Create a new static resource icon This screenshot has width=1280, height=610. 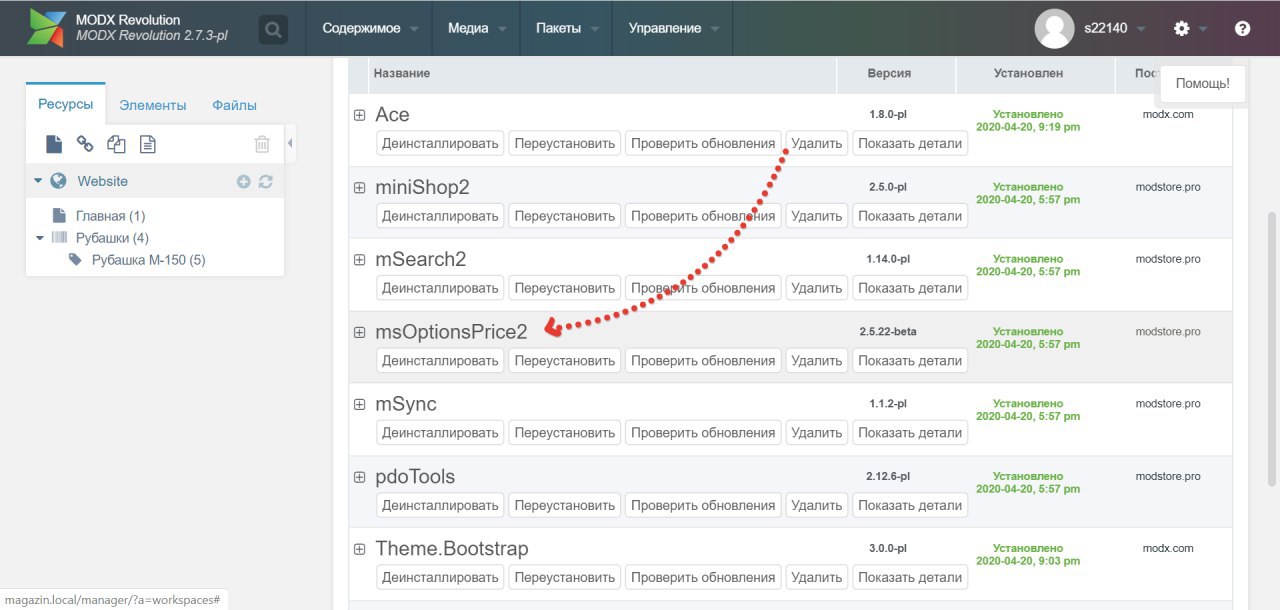pos(148,144)
